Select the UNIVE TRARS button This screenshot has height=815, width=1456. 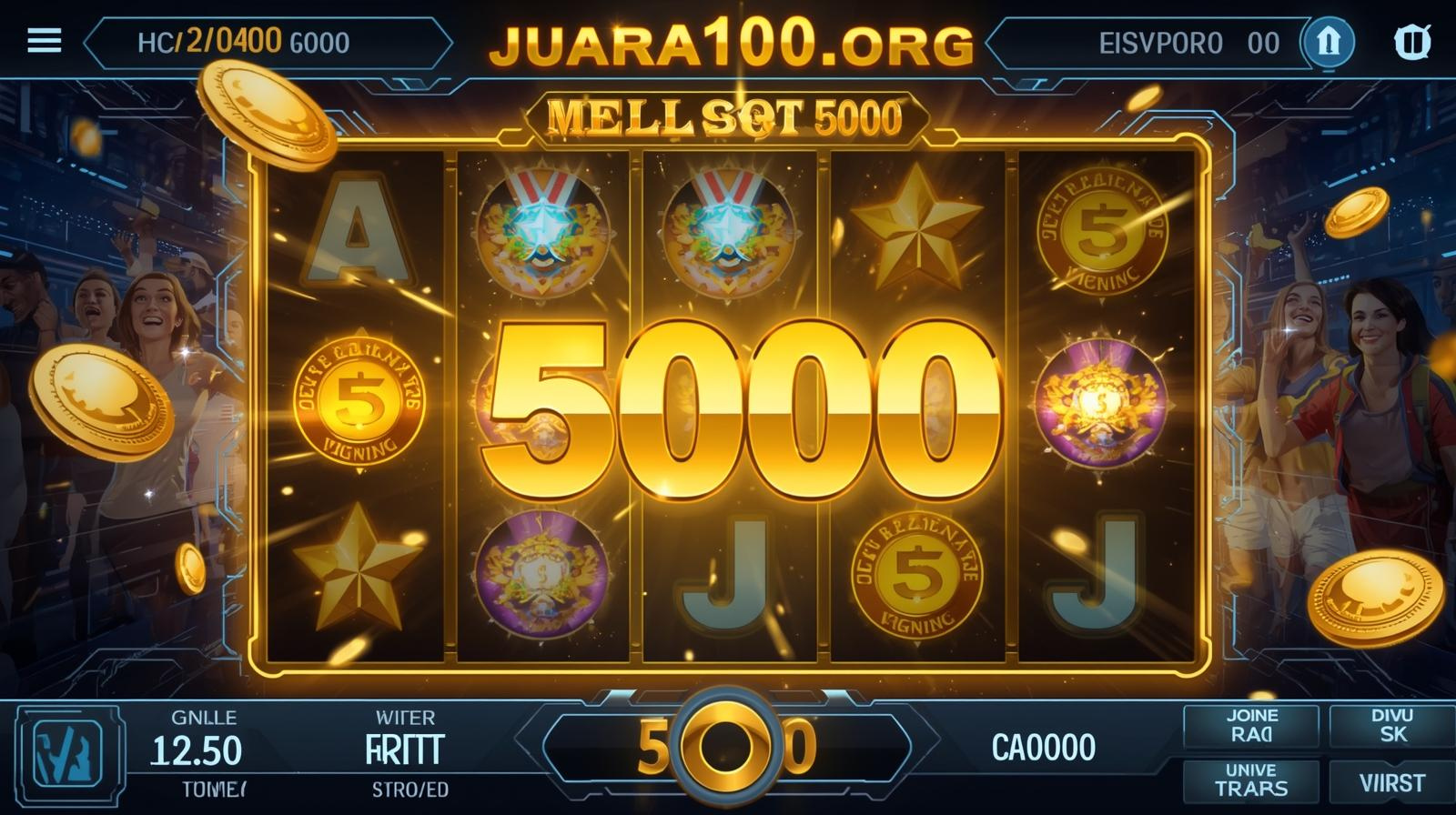pos(1251,780)
